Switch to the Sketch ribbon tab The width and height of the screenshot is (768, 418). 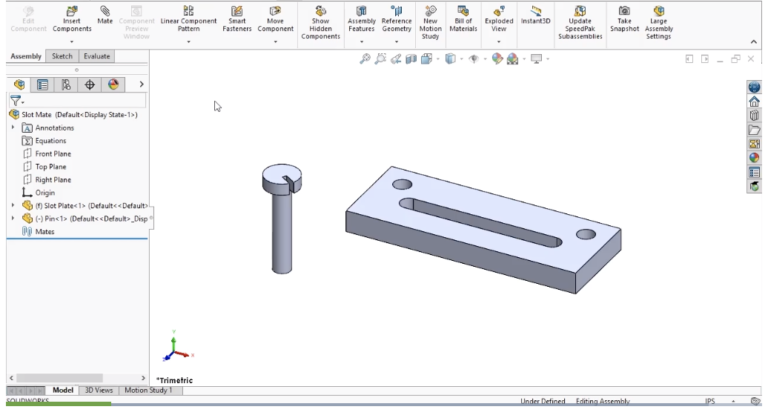pyautogui.click(x=62, y=57)
